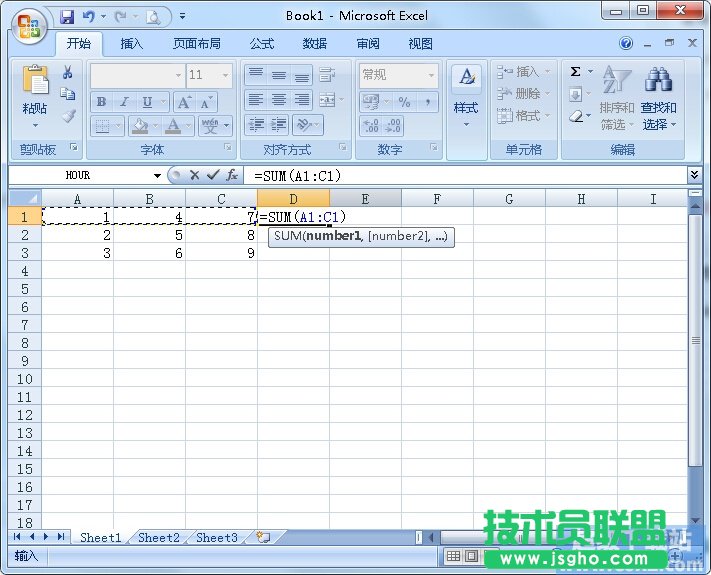Click the Insert Function fx icon
Screen dimensions: 711x575
231,175
